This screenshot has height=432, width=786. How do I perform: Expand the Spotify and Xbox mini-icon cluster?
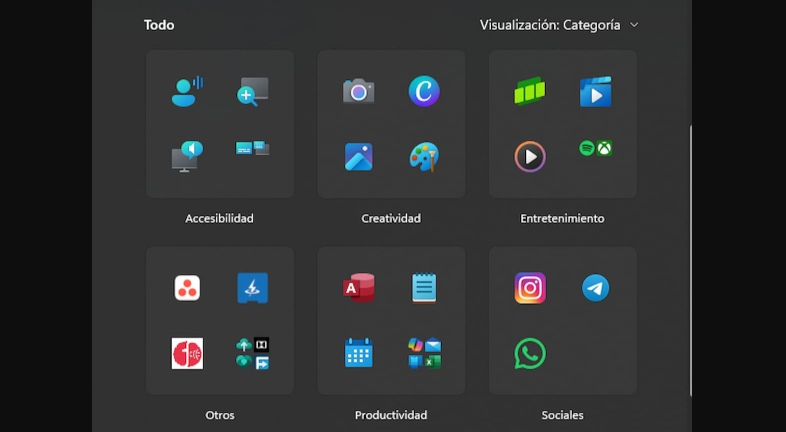[596, 149]
